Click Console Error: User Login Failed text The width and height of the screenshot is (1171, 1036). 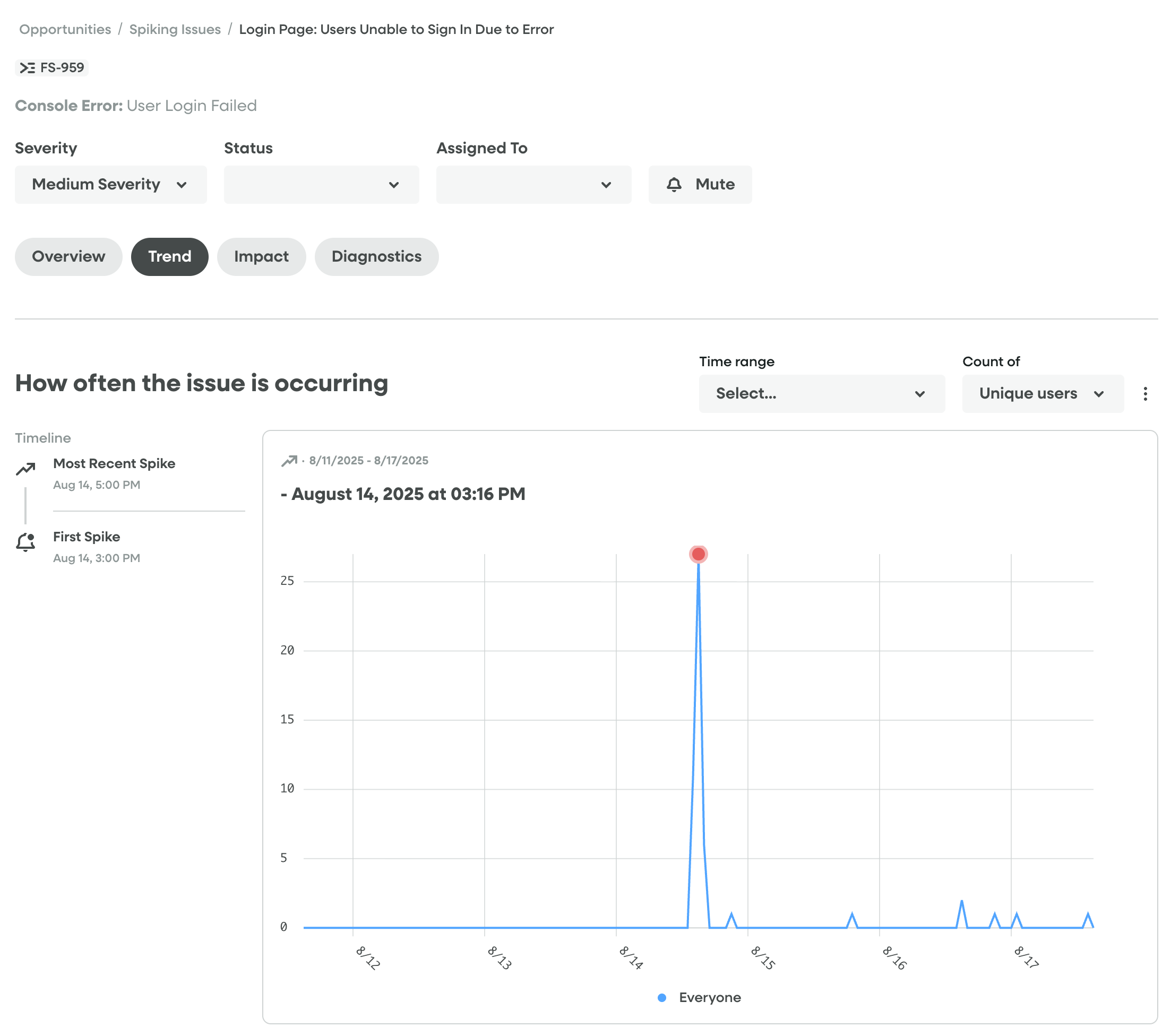(136, 106)
